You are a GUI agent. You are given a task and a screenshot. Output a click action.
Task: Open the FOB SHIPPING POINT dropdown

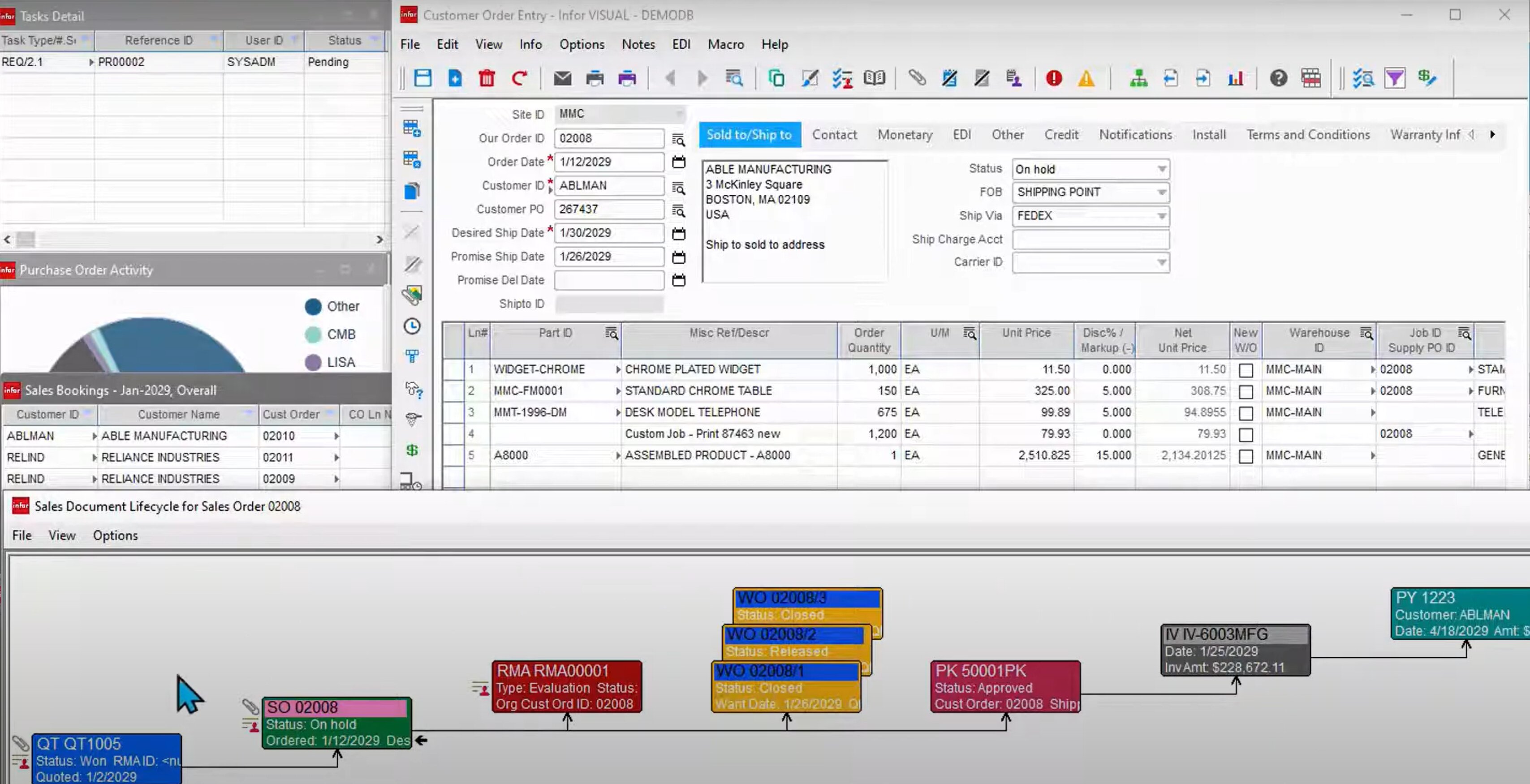point(1161,192)
